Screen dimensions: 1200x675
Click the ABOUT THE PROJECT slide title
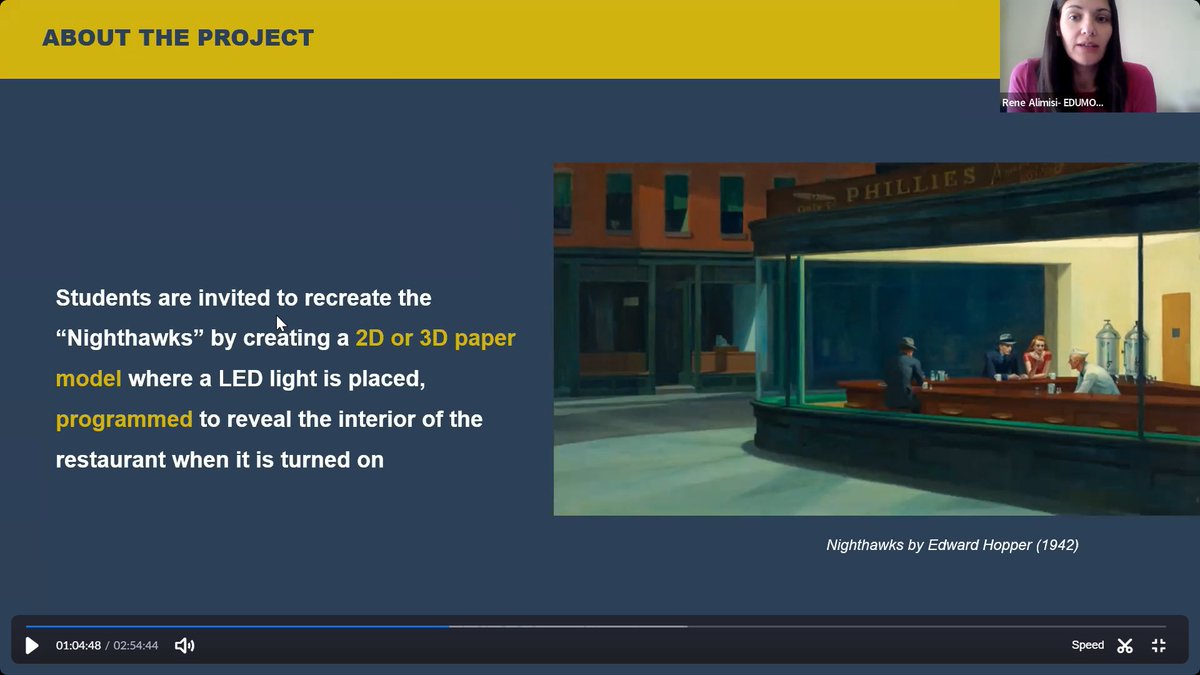pos(178,38)
